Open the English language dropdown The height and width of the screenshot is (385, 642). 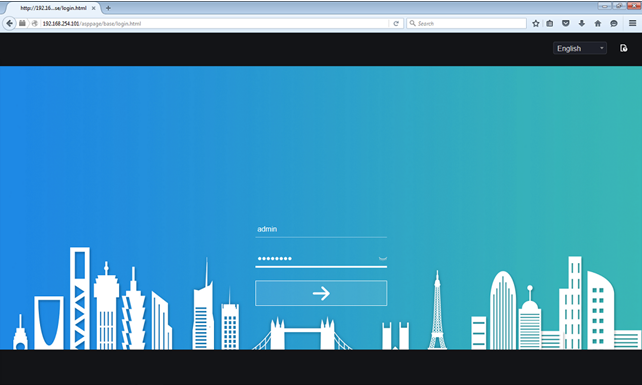coord(580,48)
